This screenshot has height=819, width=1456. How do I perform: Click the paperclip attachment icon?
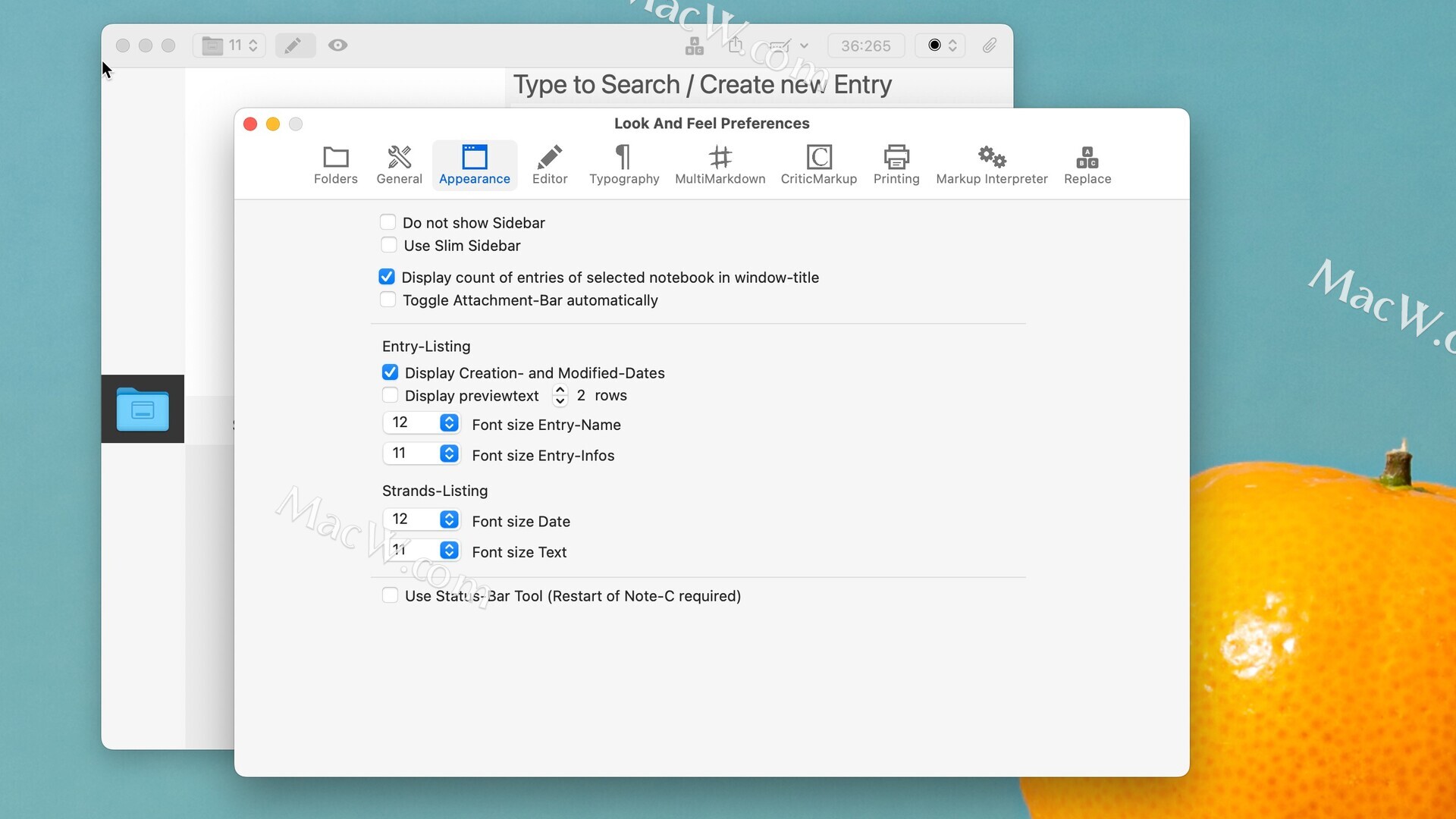pos(989,45)
